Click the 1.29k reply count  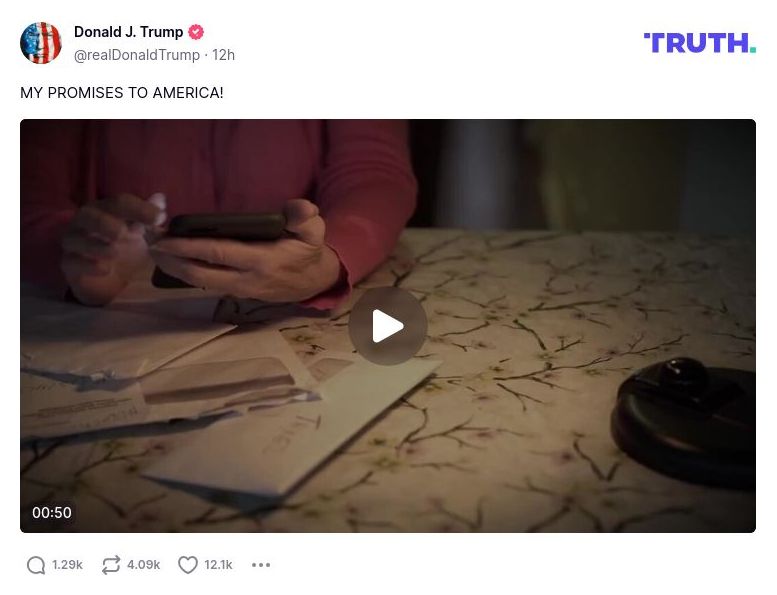click(x=67, y=565)
